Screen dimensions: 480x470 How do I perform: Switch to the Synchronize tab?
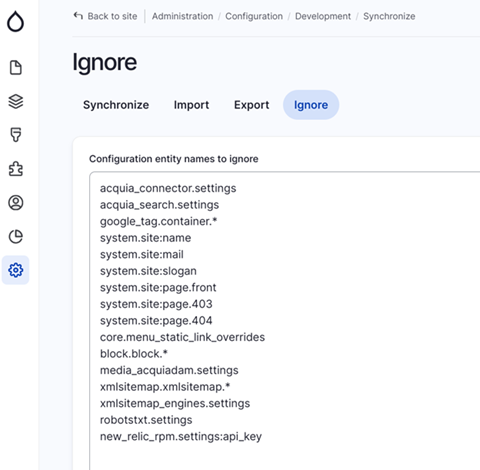pos(116,105)
